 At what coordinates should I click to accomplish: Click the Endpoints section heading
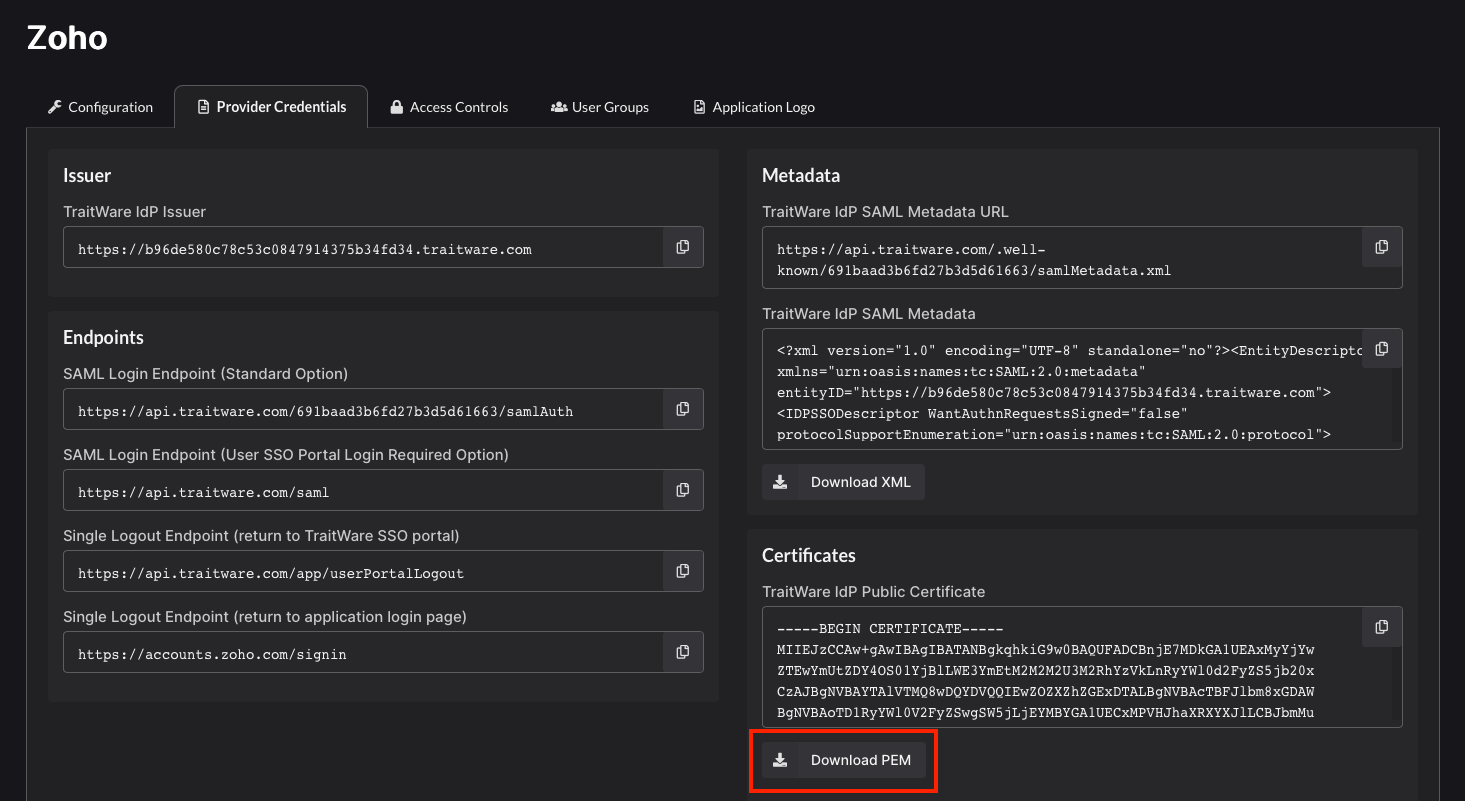pyautogui.click(x=103, y=337)
